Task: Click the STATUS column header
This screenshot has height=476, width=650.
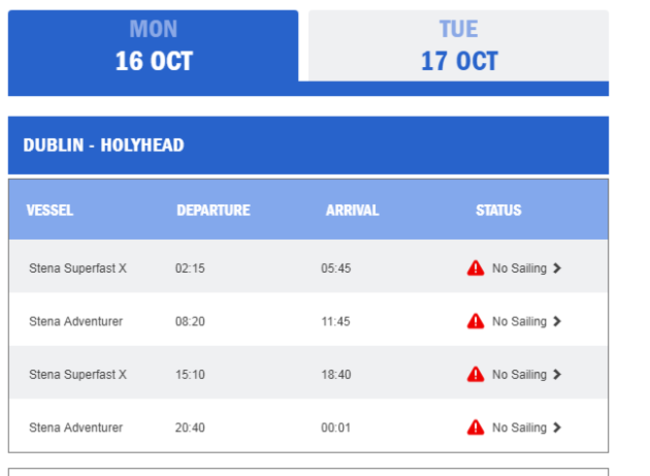Action: 498,210
